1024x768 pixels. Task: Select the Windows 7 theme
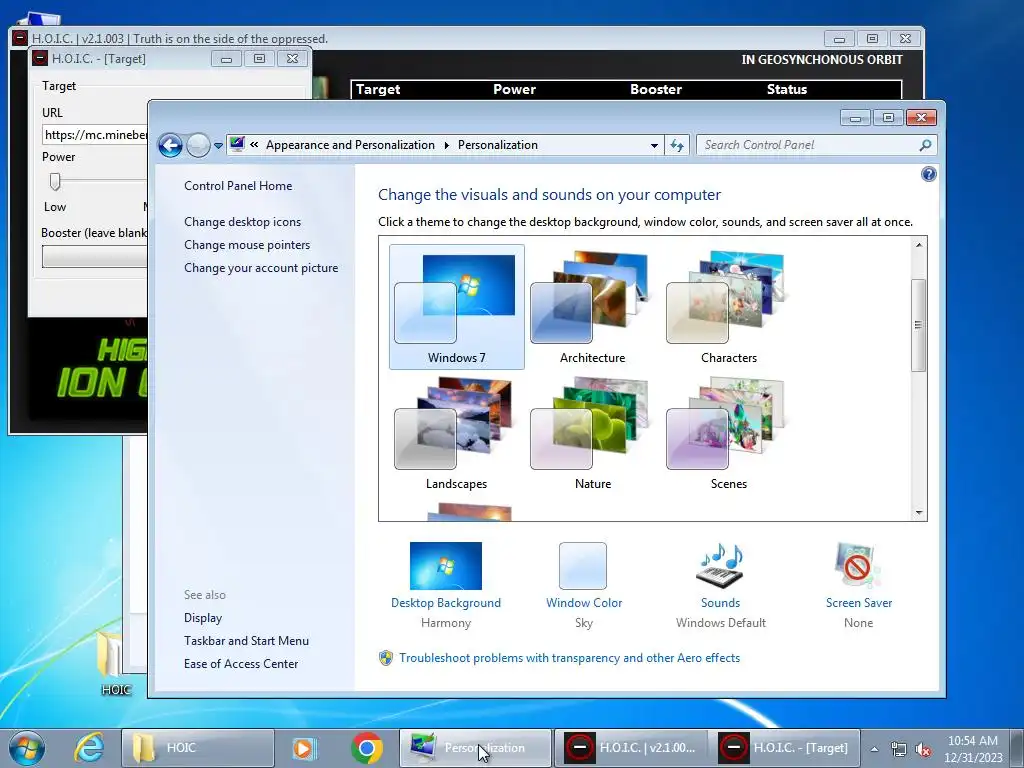(x=456, y=307)
